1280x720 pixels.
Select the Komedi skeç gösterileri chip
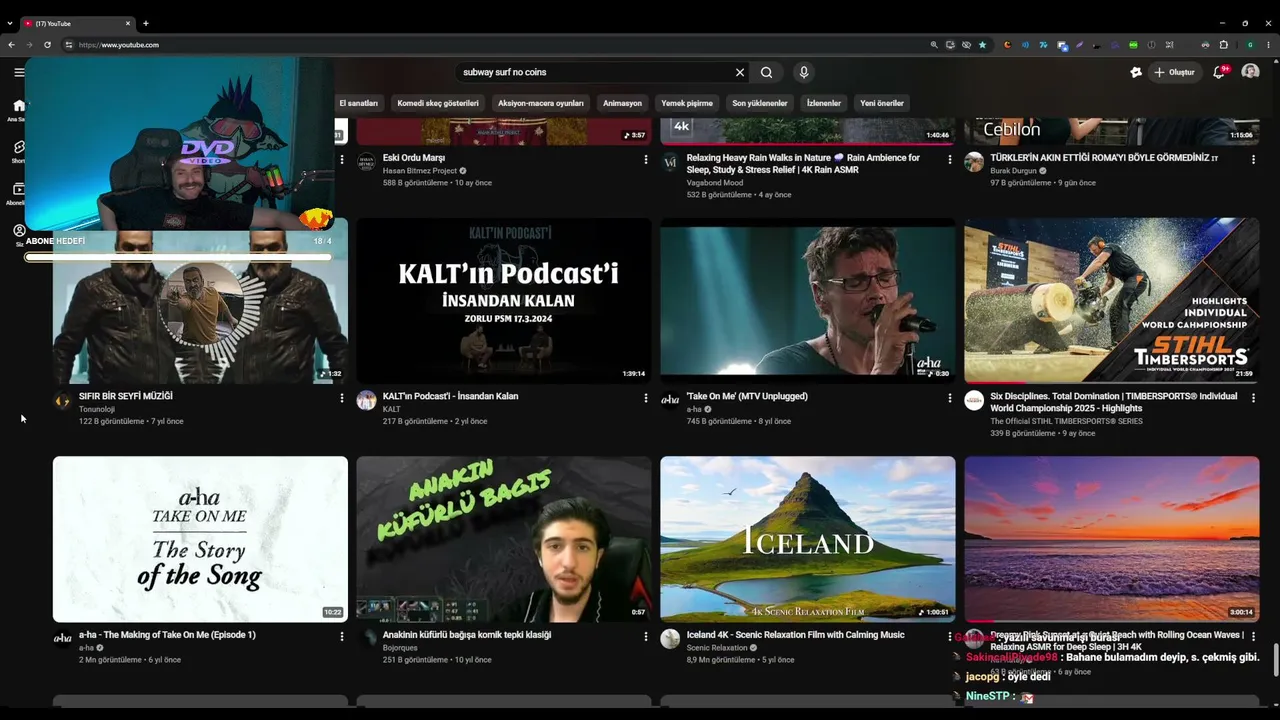438,103
